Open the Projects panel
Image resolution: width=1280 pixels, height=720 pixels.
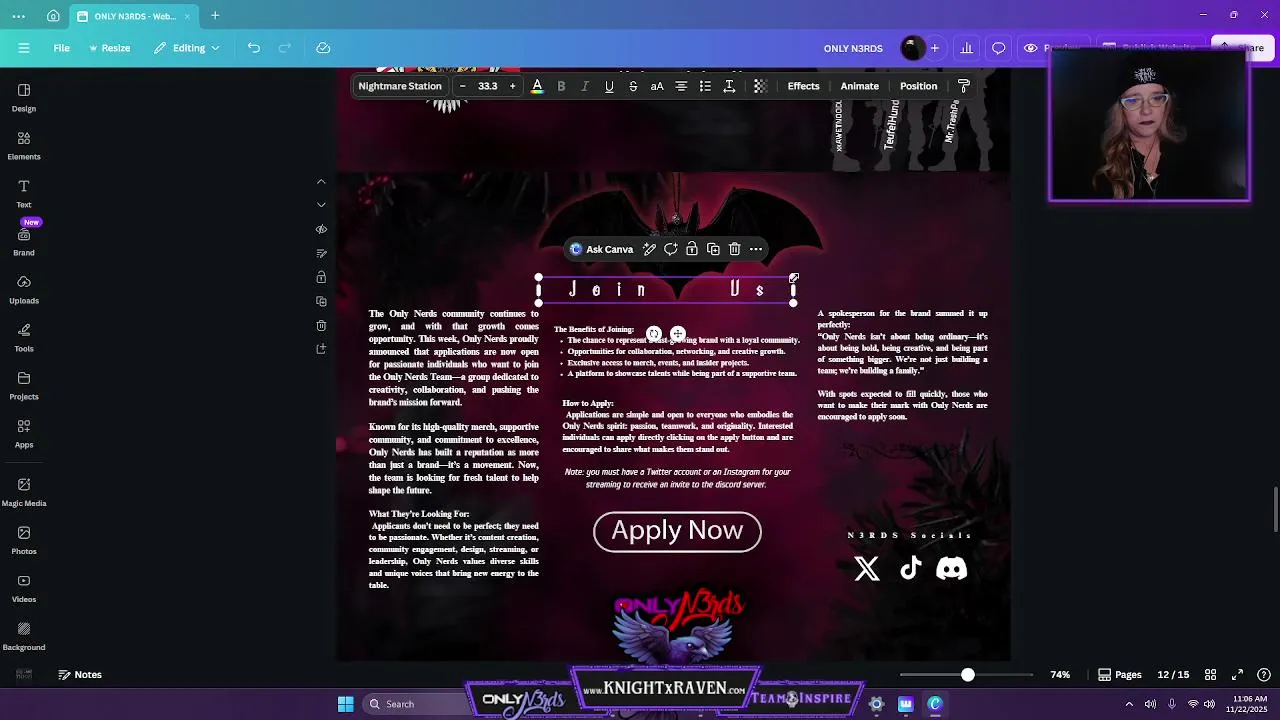[24, 385]
